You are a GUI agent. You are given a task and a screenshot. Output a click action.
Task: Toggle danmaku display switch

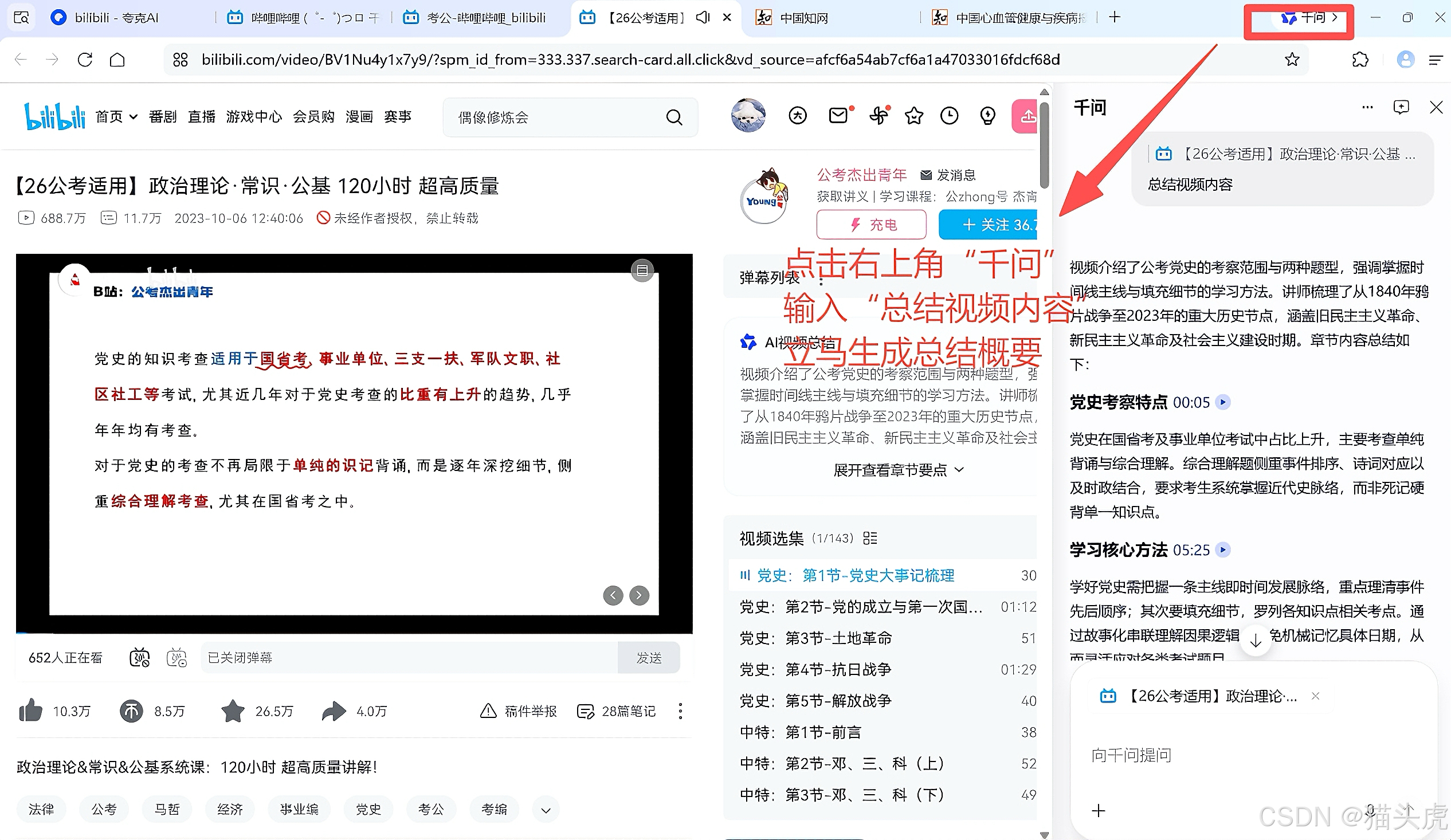[x=140, y=657]
